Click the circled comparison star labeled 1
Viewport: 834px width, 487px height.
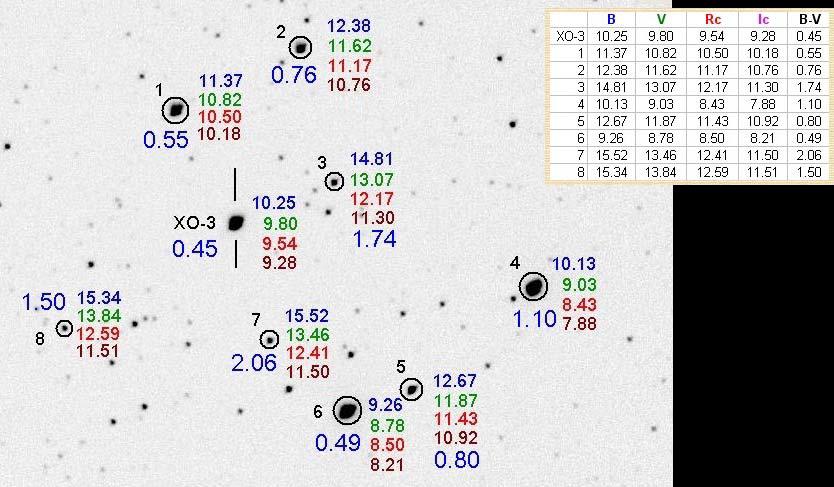click(176, 110)
